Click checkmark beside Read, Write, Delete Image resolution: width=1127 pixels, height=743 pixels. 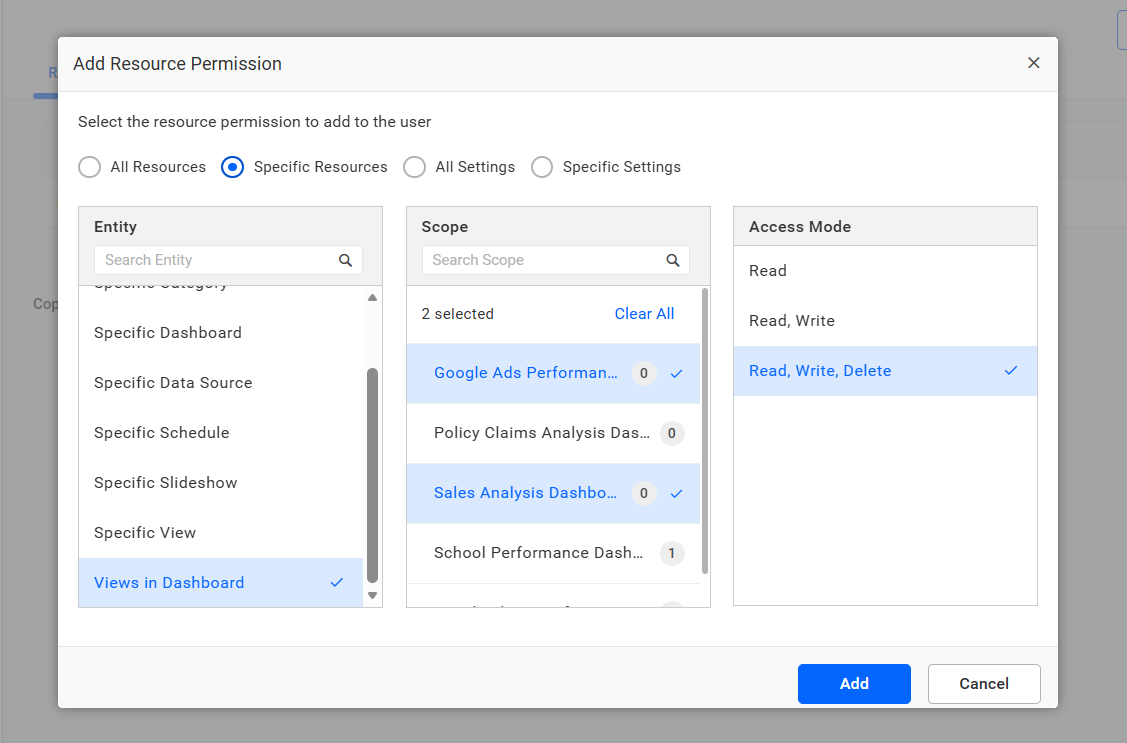pos(1011,371)
